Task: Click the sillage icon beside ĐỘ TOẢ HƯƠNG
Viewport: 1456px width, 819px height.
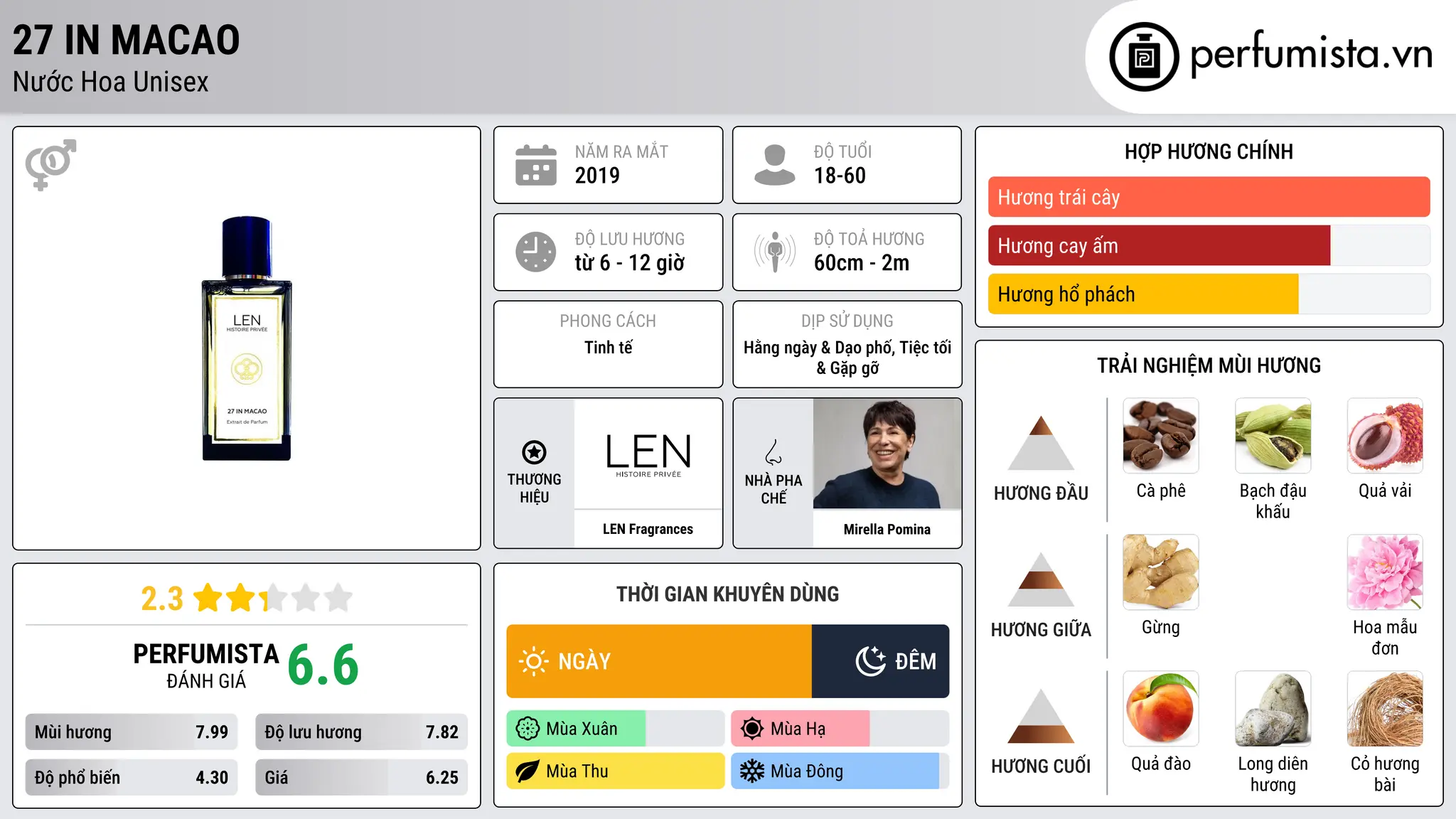Action: point(775,252)
